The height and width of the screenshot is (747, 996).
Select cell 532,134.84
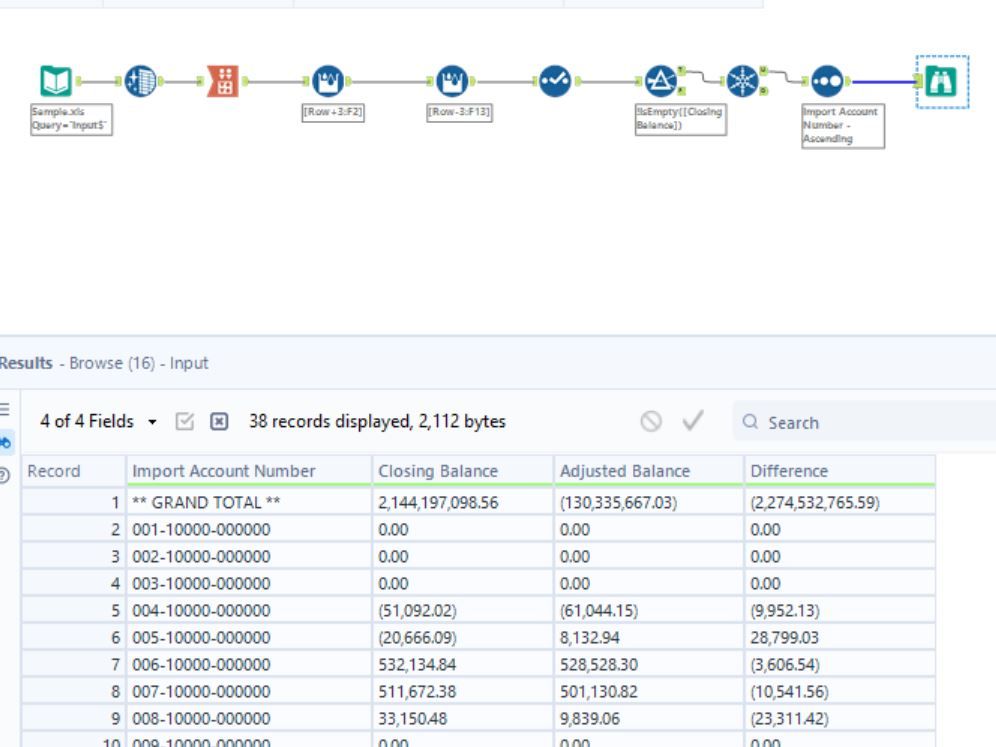[463, 664]
